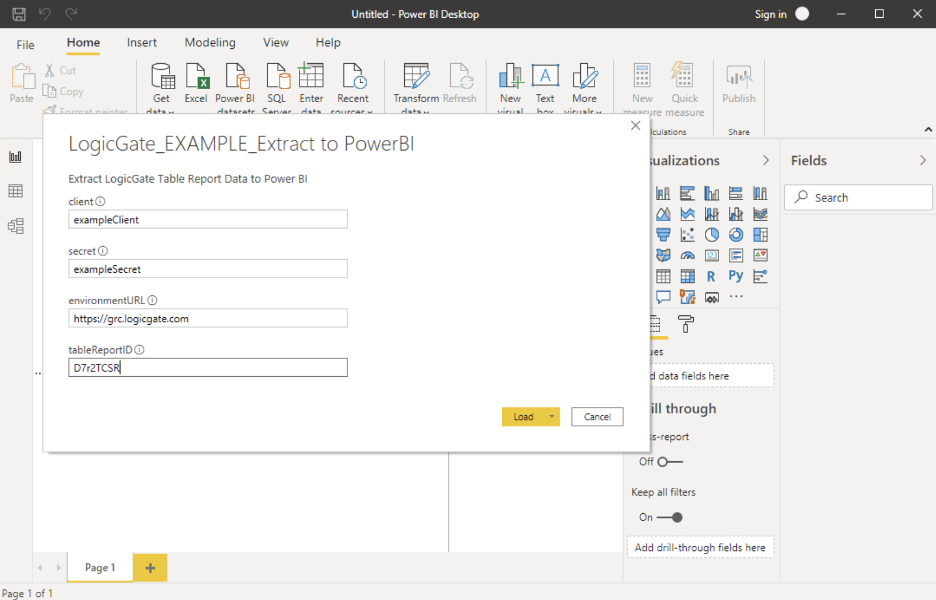
Task: Add a Matrix visual to the report
Action: 687,275
